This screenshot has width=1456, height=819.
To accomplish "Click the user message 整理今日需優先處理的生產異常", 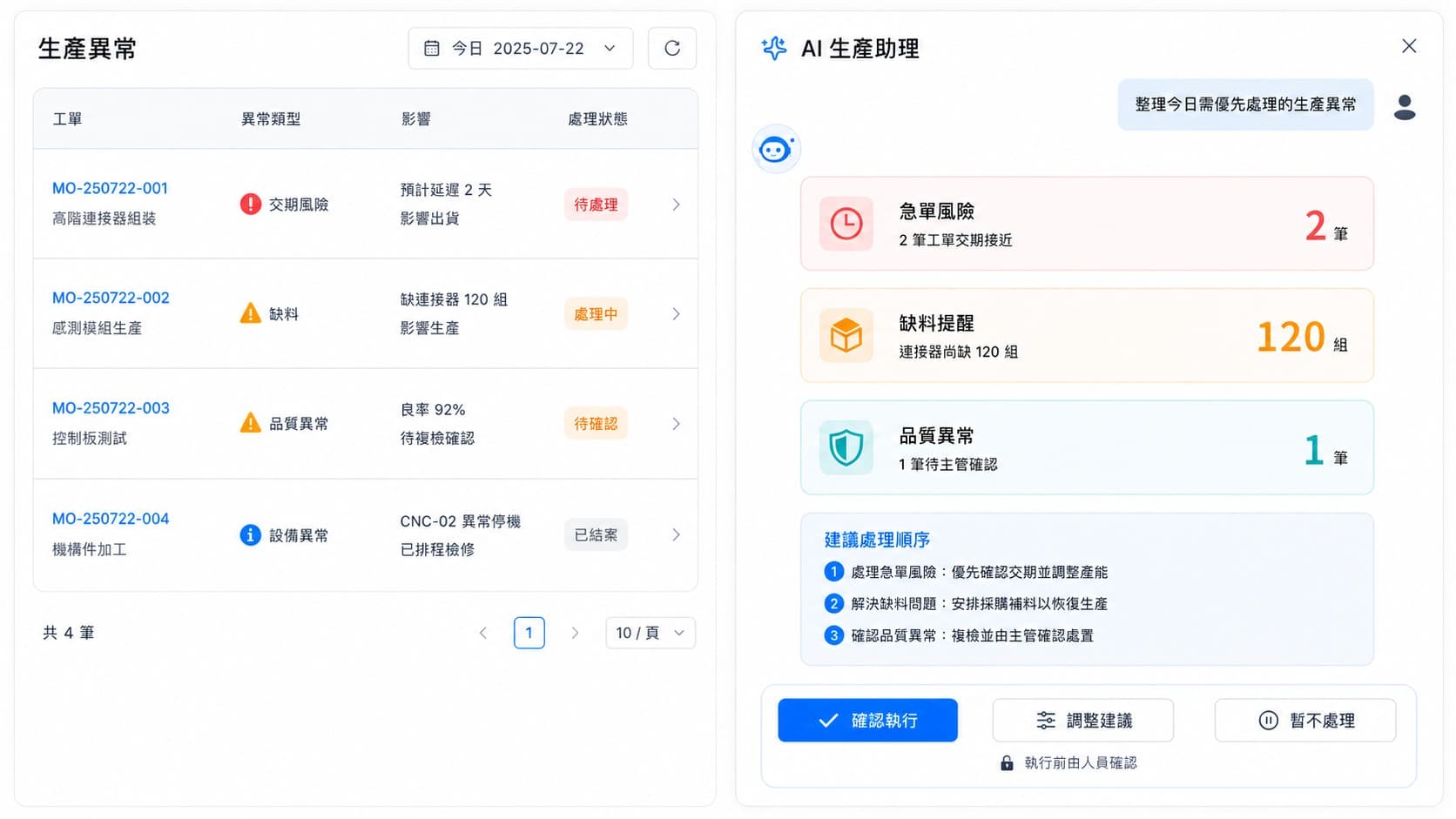I will 1245,104.
